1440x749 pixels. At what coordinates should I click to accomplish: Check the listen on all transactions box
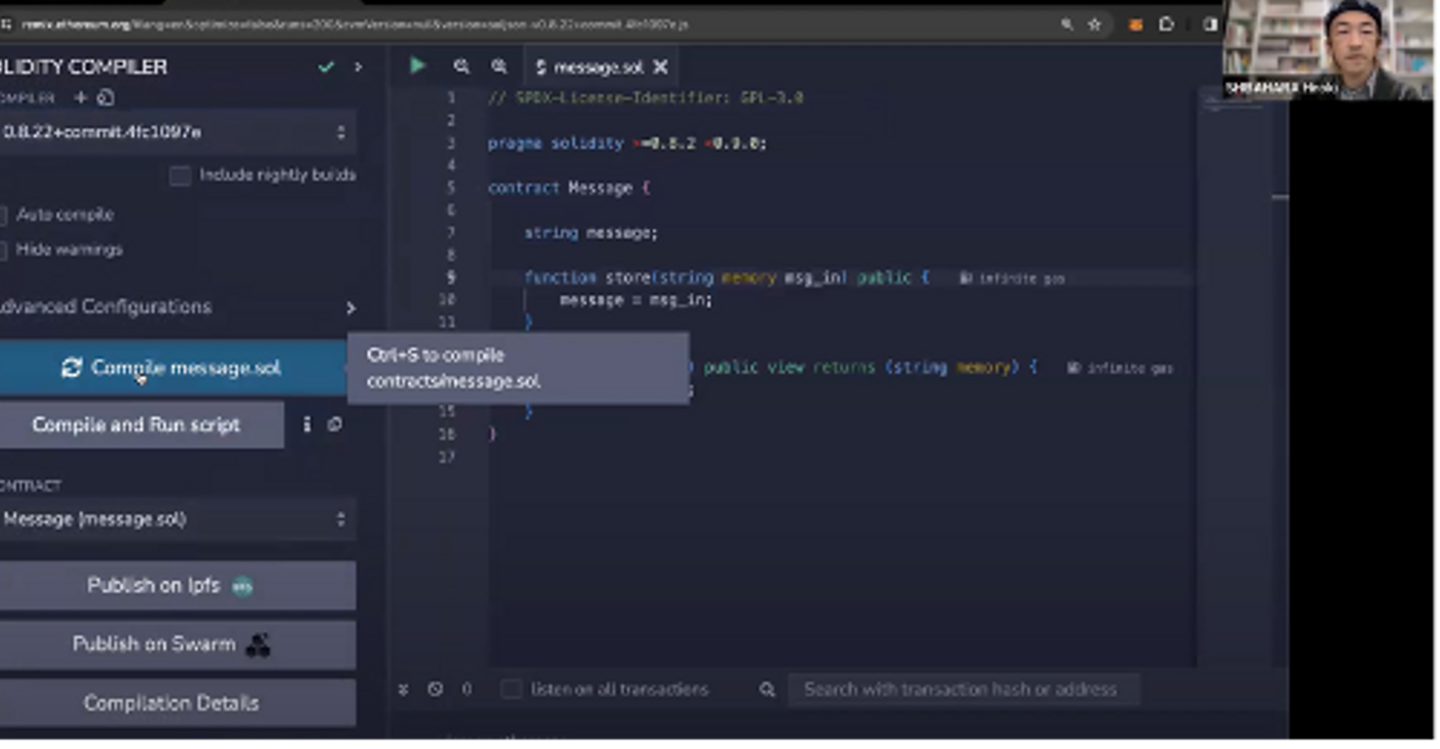(x=511, y=689)
